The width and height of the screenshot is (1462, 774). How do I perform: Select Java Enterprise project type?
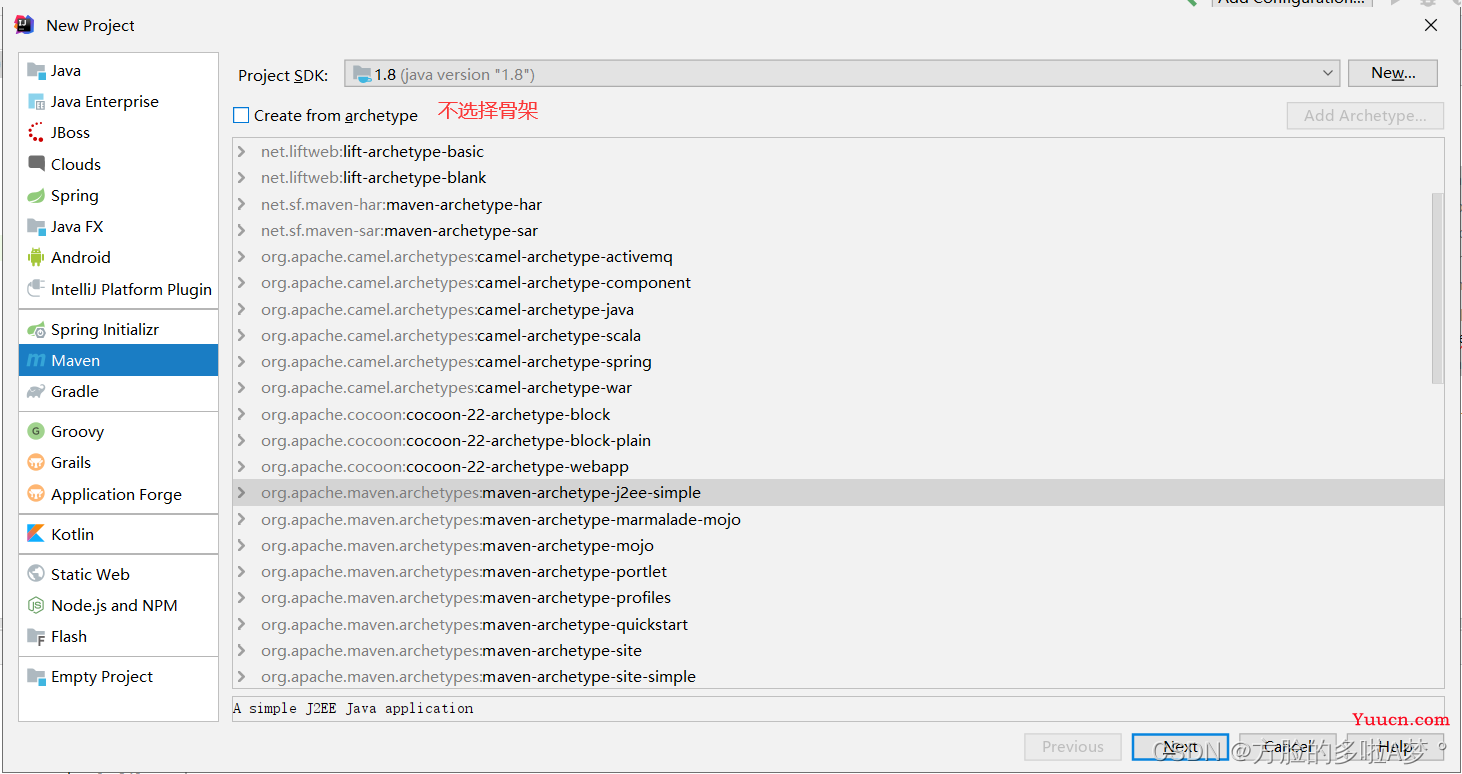[118, 102]
